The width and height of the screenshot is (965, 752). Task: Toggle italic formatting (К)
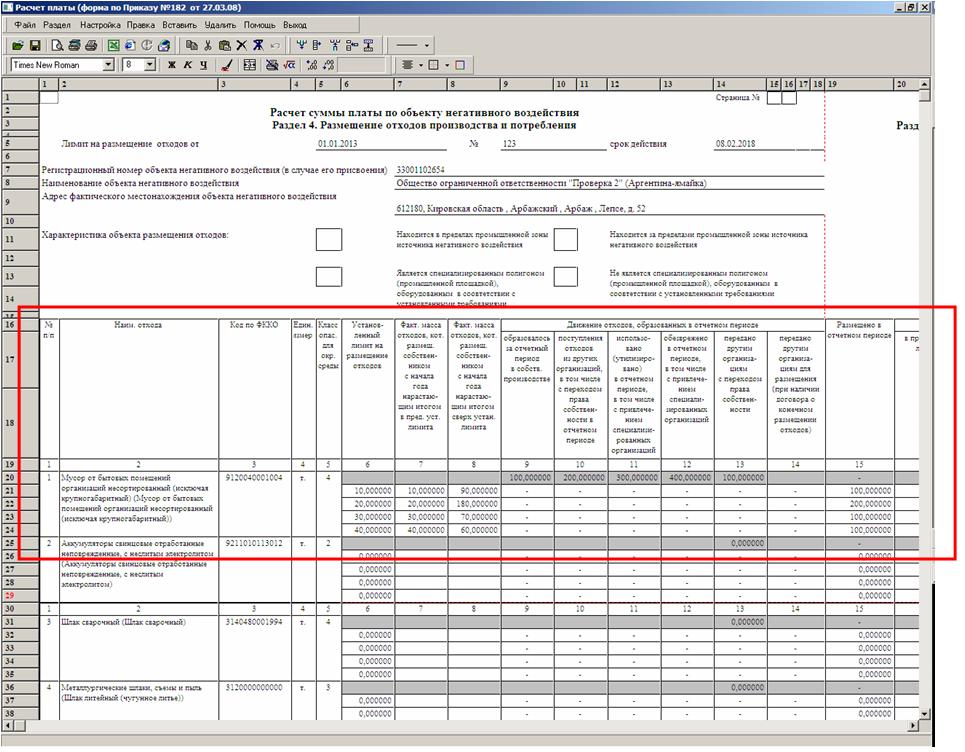[187, 65]
